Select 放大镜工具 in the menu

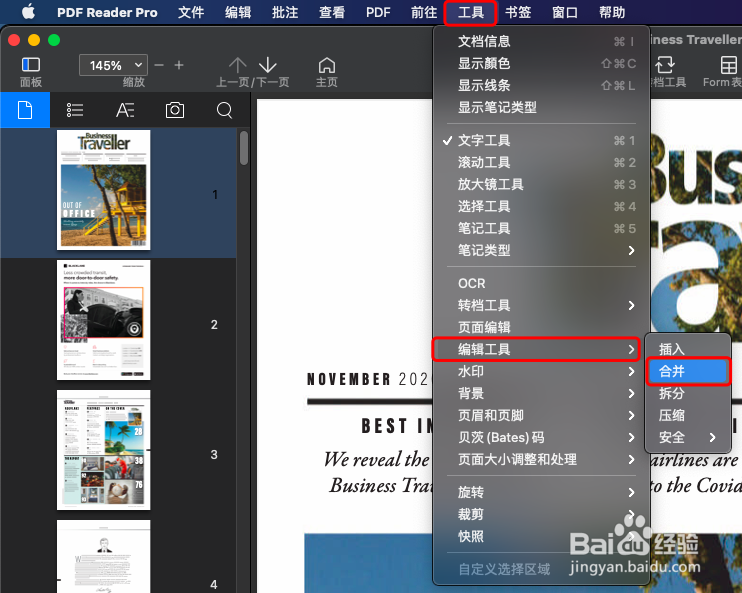[x=541, y=184]
